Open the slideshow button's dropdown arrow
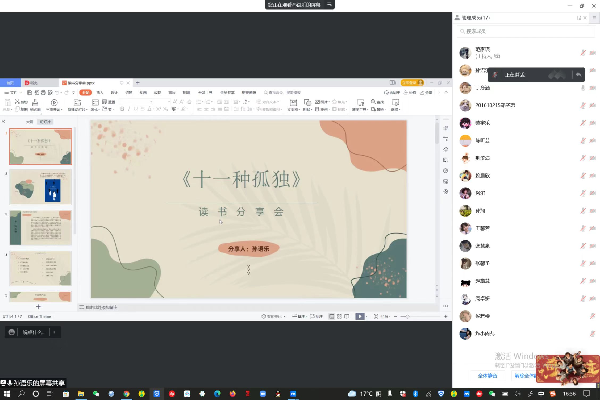 tap(368, 316)
